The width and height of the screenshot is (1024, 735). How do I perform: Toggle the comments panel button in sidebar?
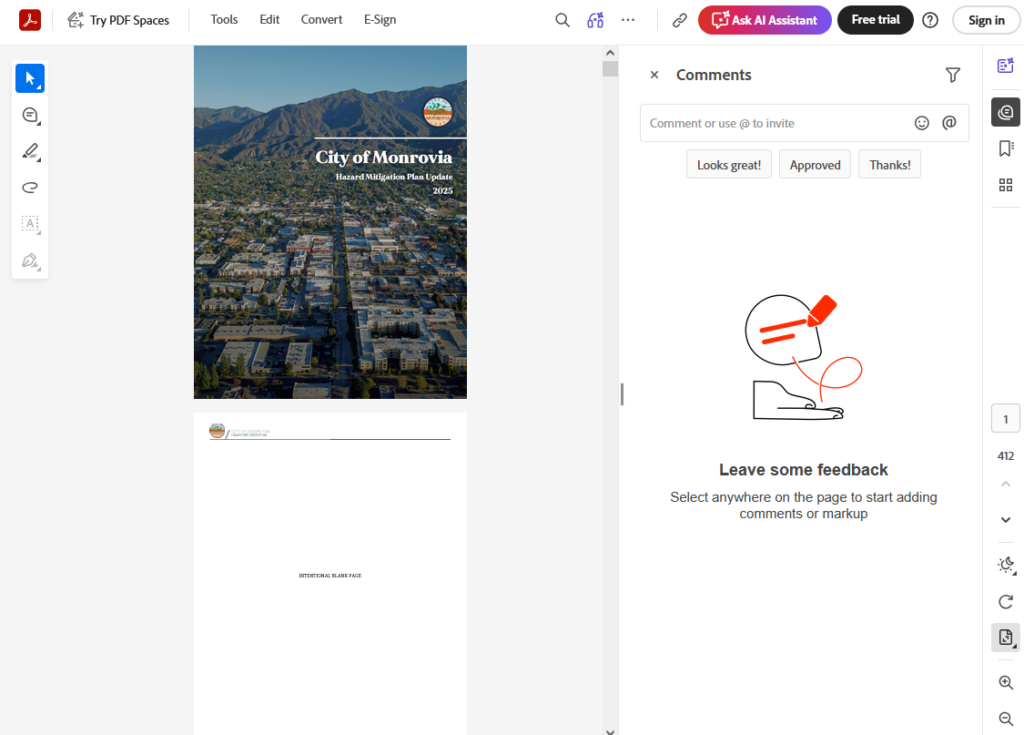tap(1006, 112)
